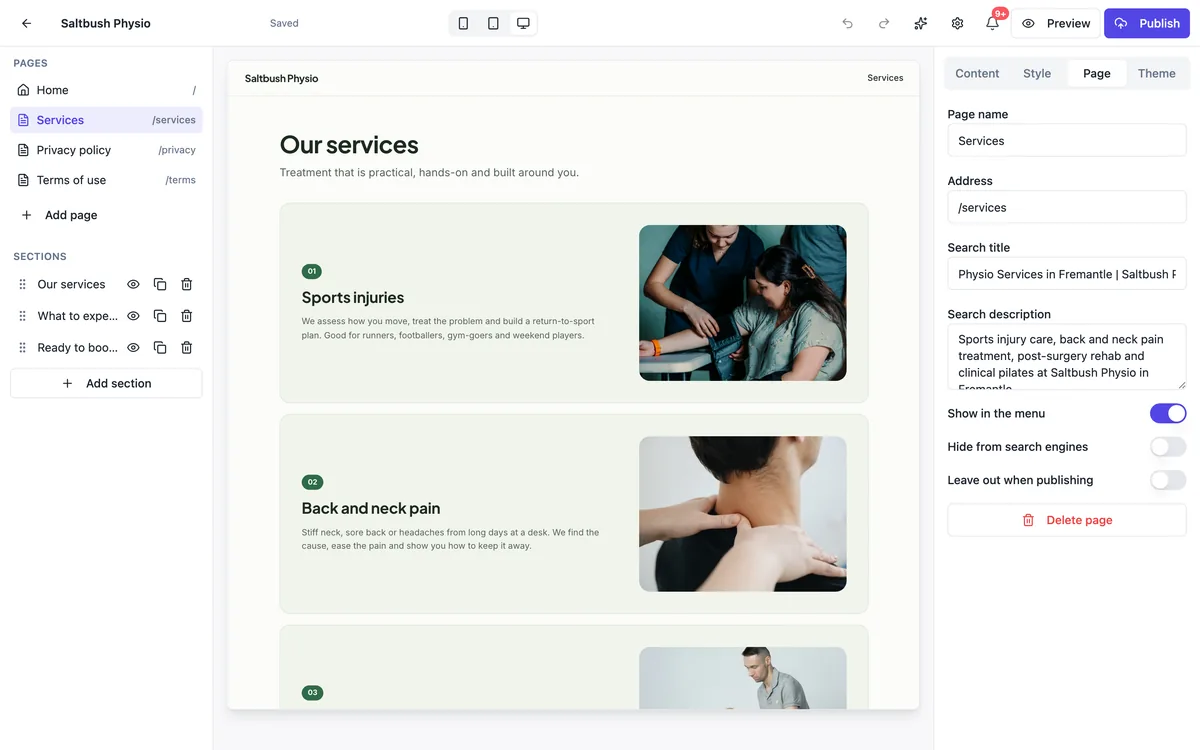Undo the last change

(x=848, y=23)
